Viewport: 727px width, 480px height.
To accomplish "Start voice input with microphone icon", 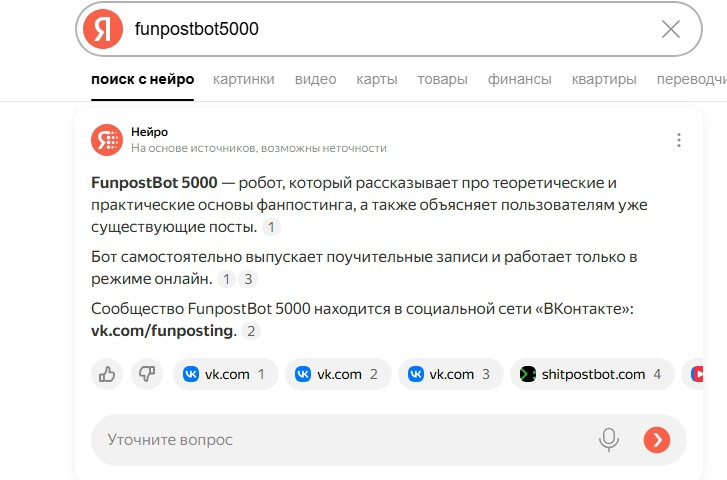I will tap(608, 439).
